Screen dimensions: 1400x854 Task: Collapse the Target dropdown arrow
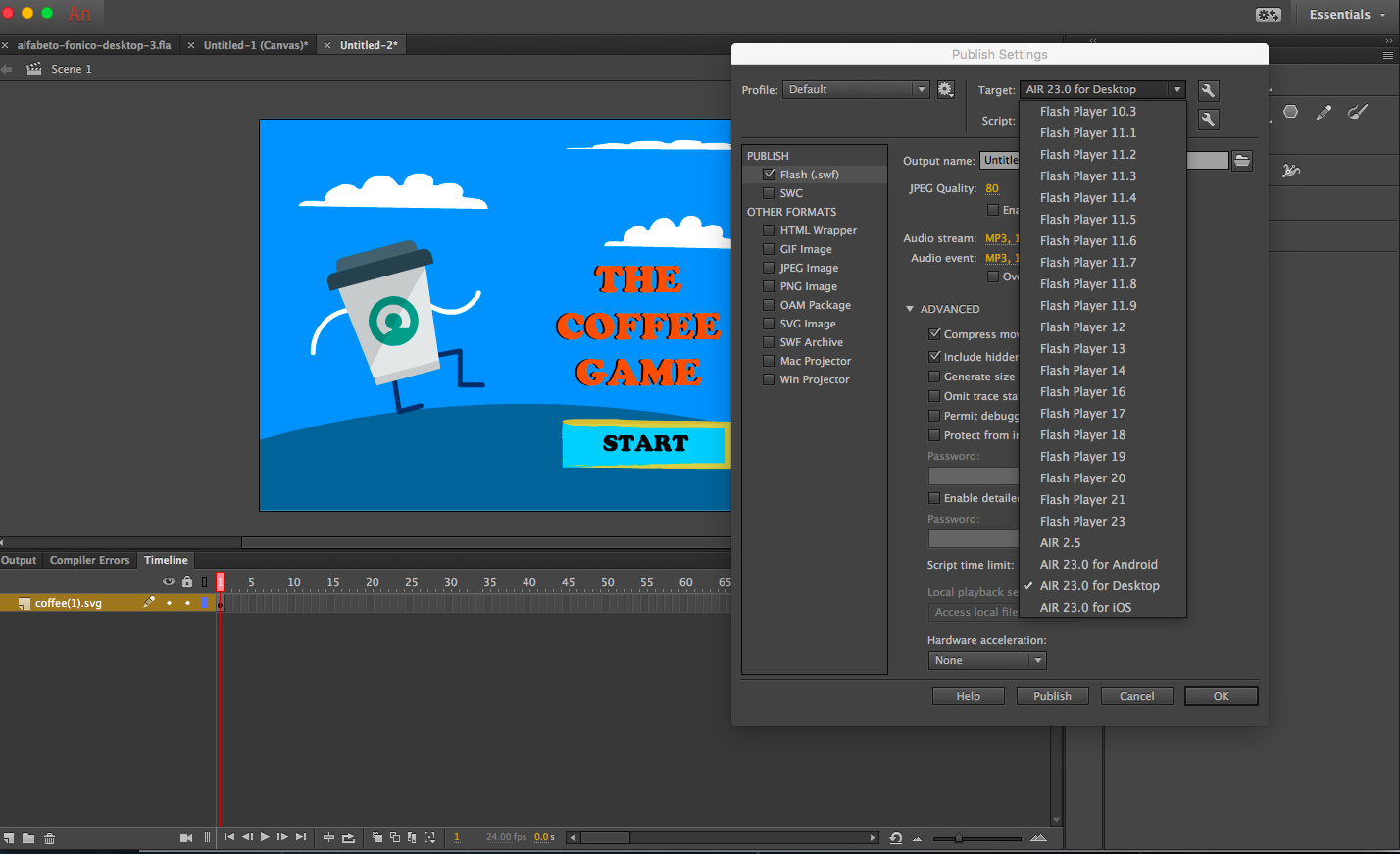click(1176, 89)
